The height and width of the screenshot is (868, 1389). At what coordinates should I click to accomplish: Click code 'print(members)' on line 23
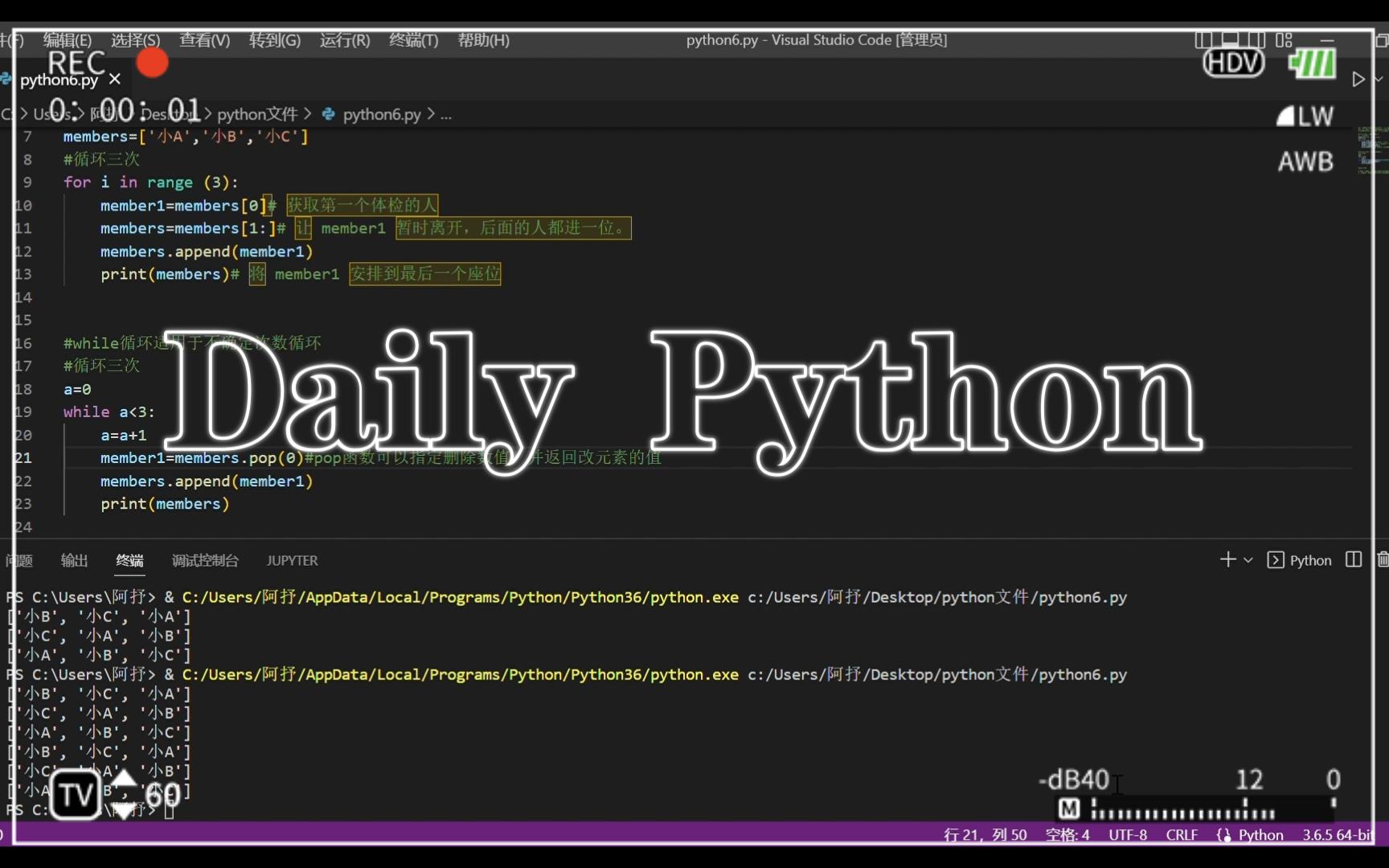pos(165,504)
